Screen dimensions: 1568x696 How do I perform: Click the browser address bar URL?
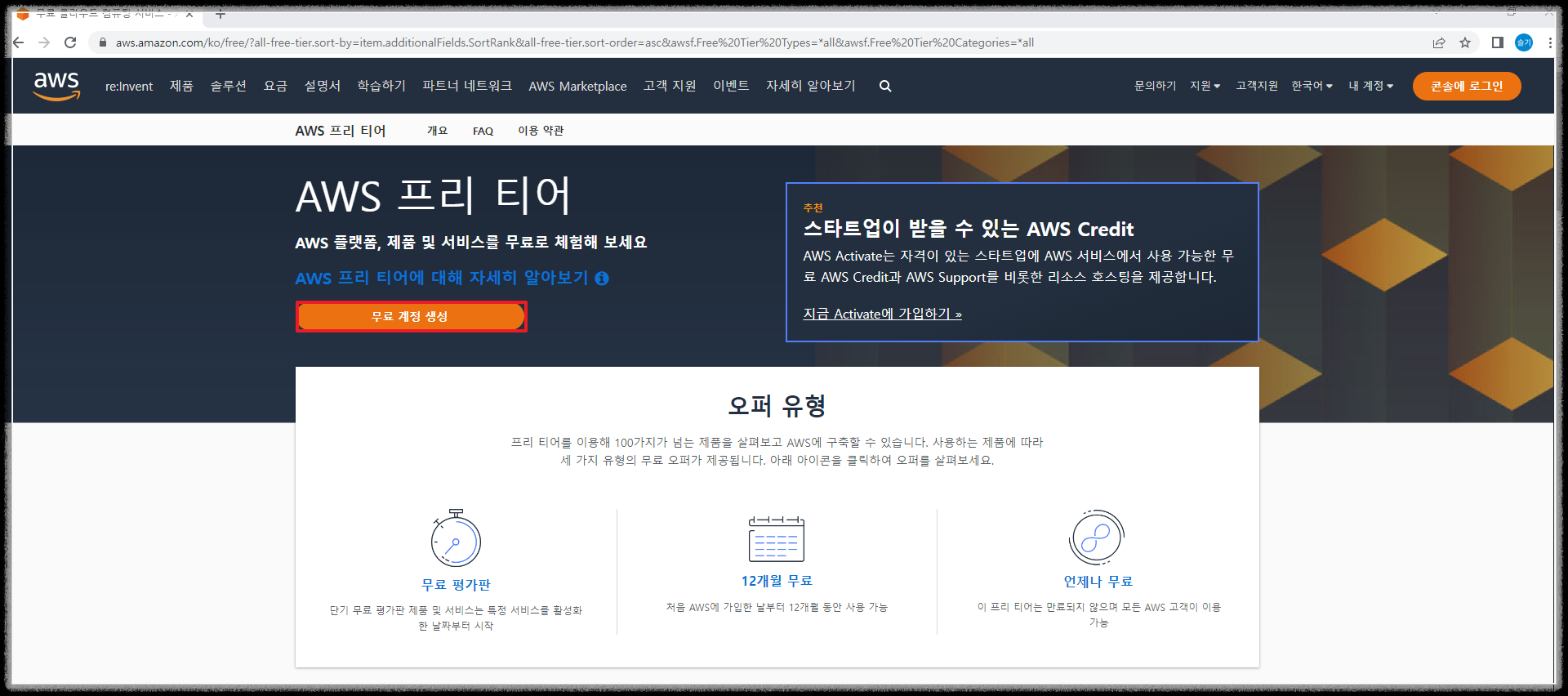(575, 42)
